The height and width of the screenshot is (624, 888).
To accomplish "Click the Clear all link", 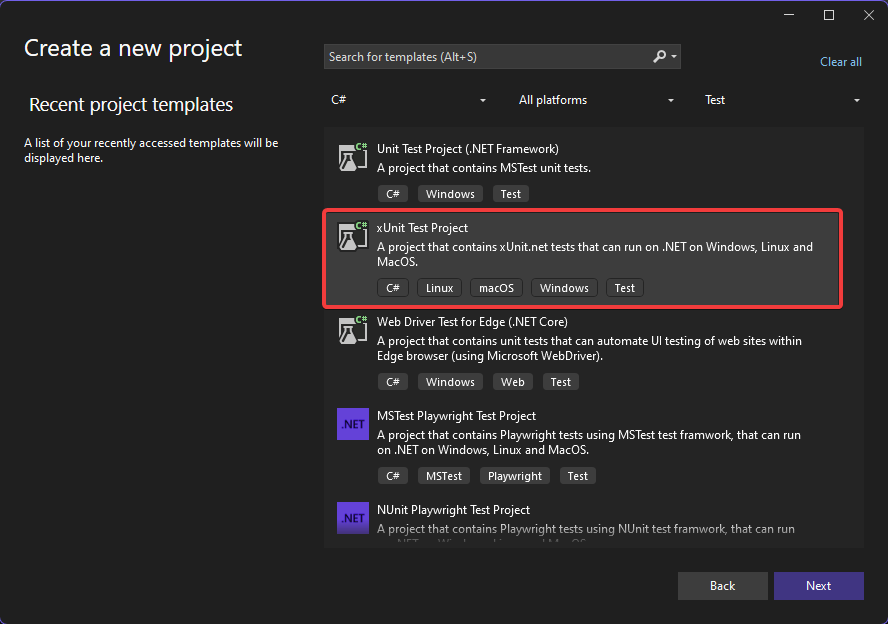I will click(840, 61).
